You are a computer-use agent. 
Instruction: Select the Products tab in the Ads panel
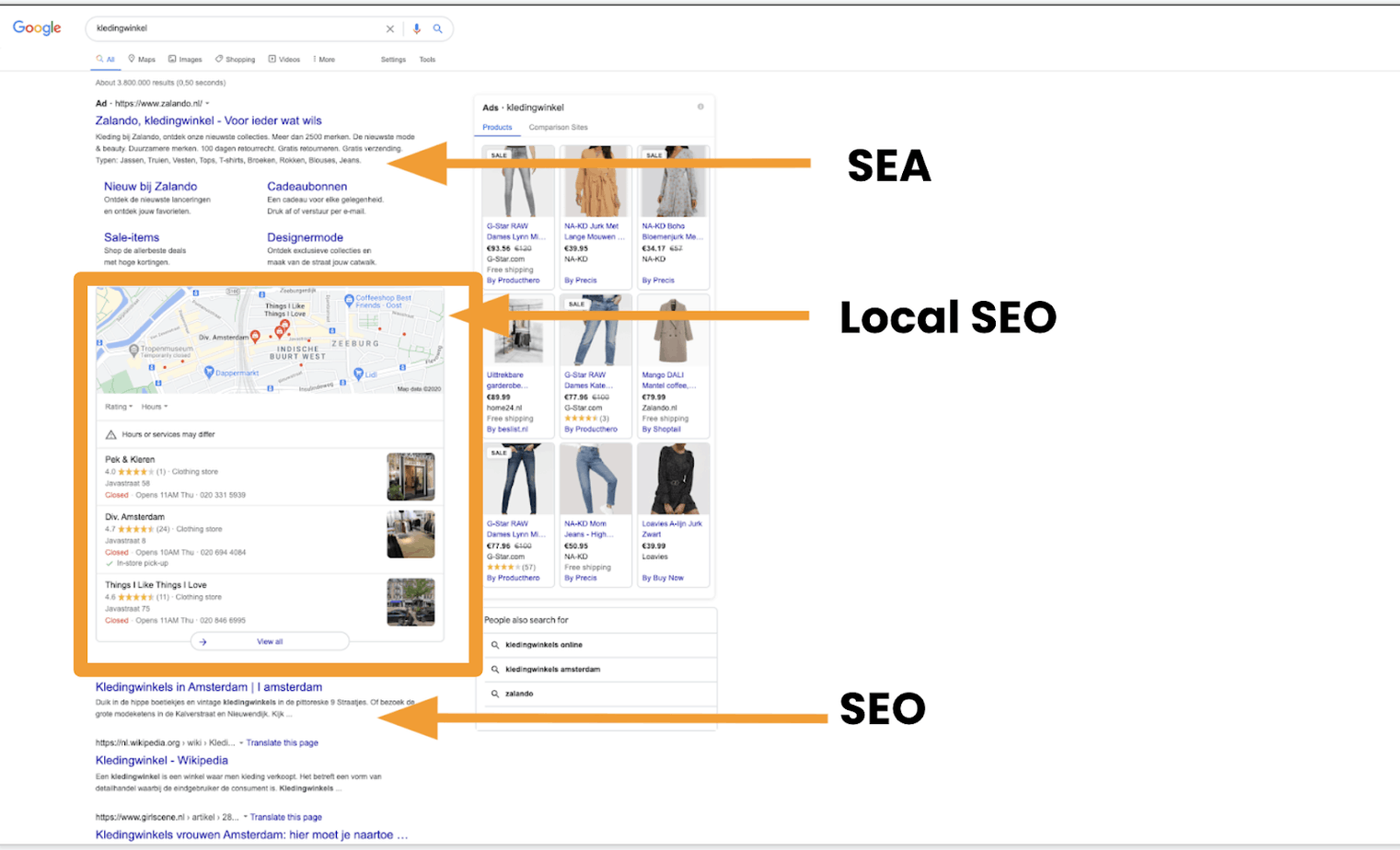pyautogui.click(x=497, y=128)
